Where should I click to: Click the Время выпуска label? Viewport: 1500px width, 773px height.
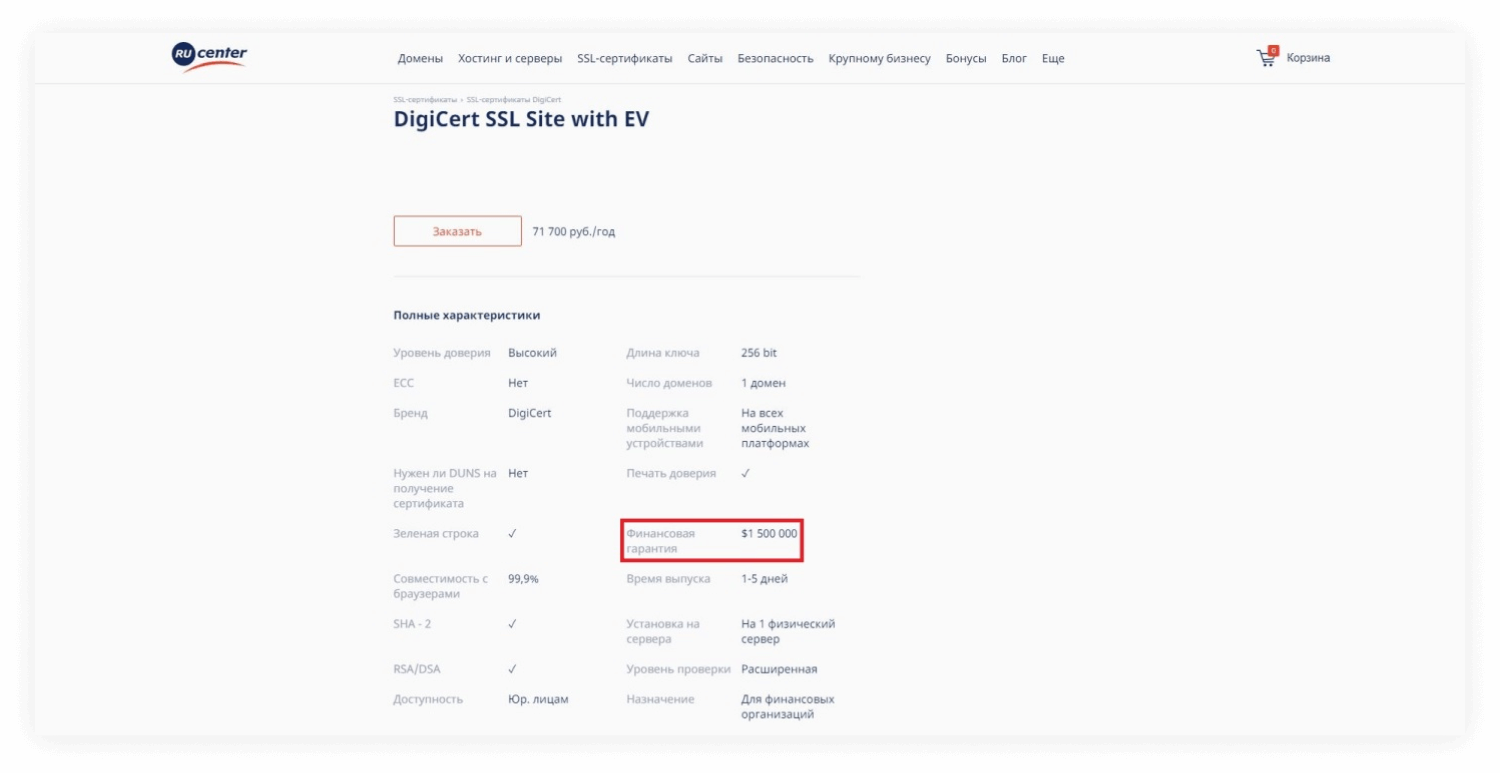click(669, 579)
